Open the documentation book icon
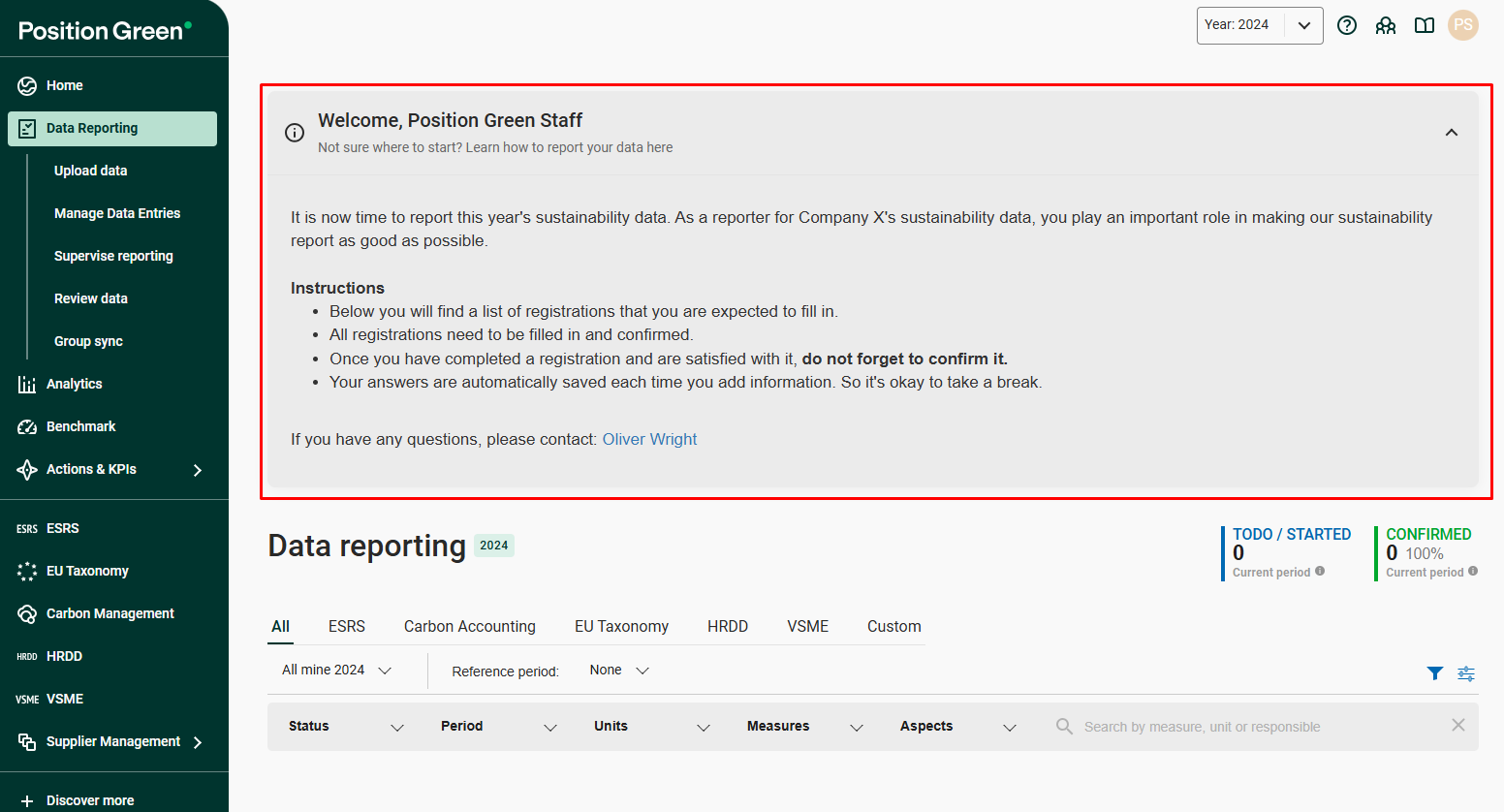Screen dimensions: 1504x812 1425,25
